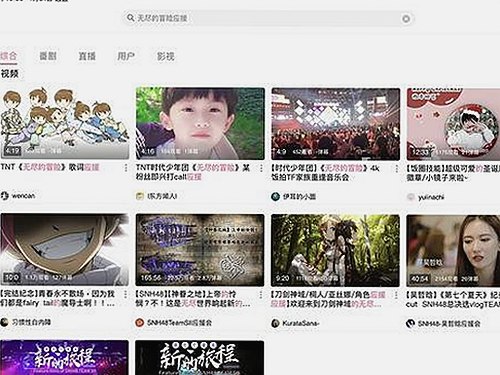This screenshot has height=375, width=500.
Task: Click uploader name SNH48TeamSII应援会
Action: tap(179, 323)
